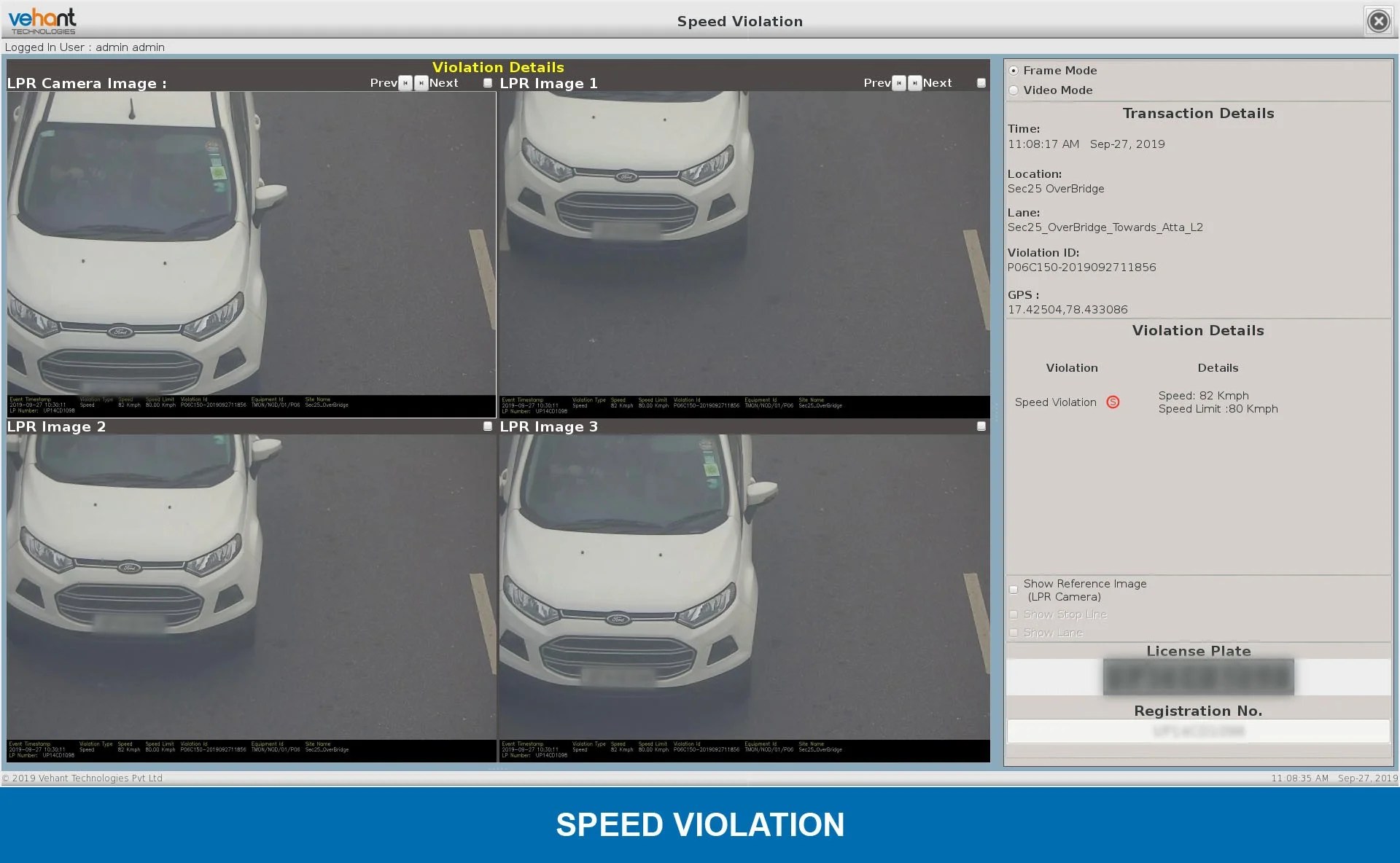Click Next frame icon for LPR Image 1
The image size is (1400, 863).
click(915, 83)
